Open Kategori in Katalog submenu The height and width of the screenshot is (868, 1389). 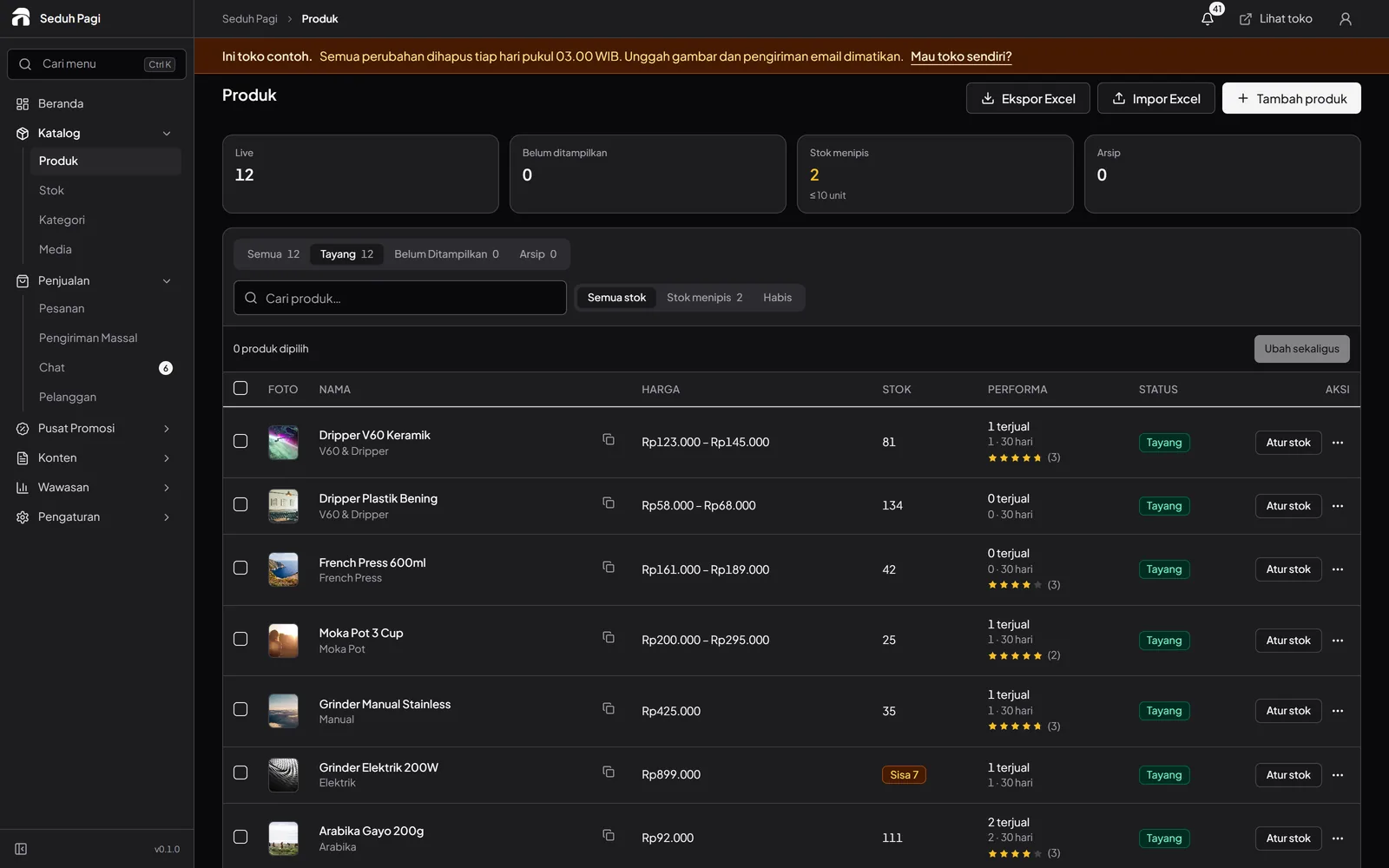[x=104, y=220]
